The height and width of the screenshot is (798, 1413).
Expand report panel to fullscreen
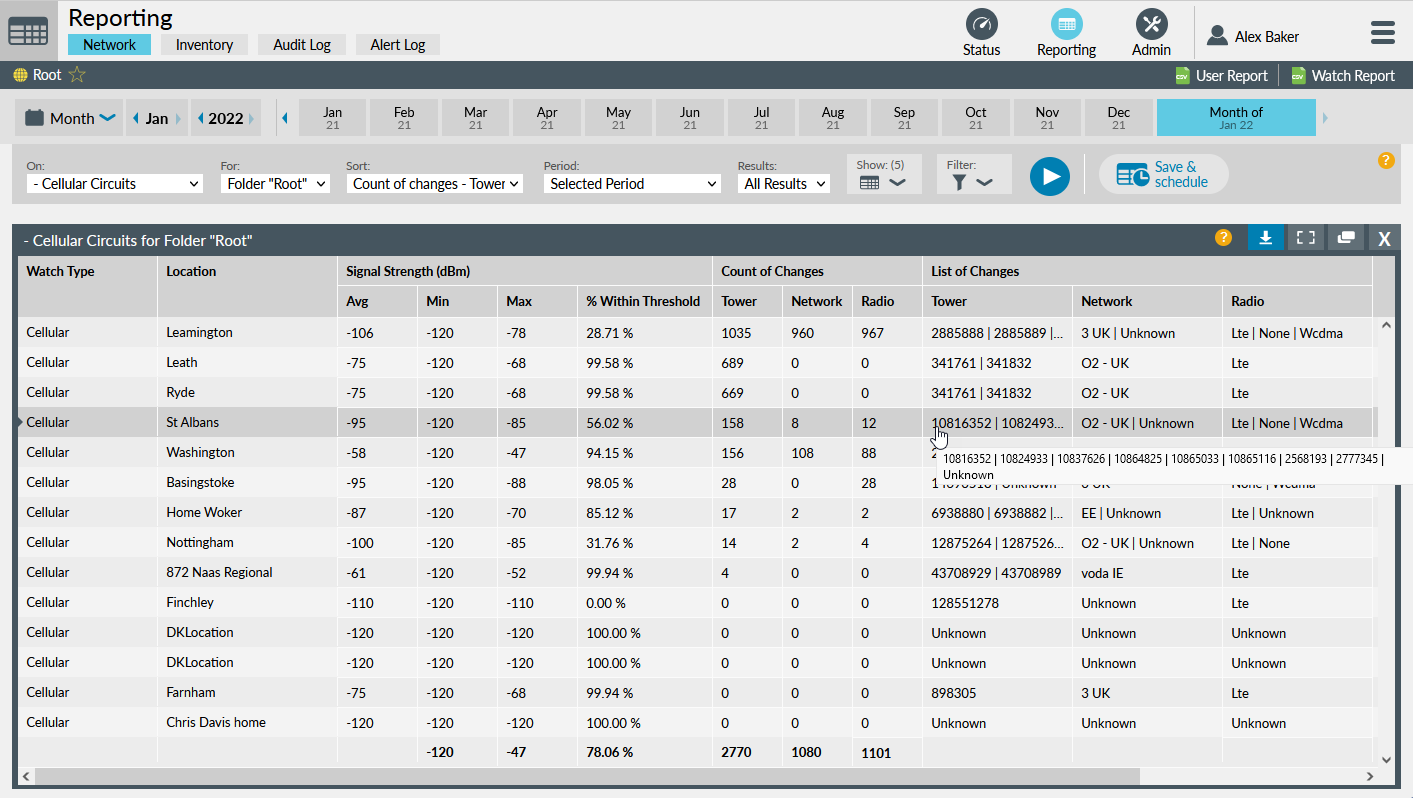click(1305, 237)
